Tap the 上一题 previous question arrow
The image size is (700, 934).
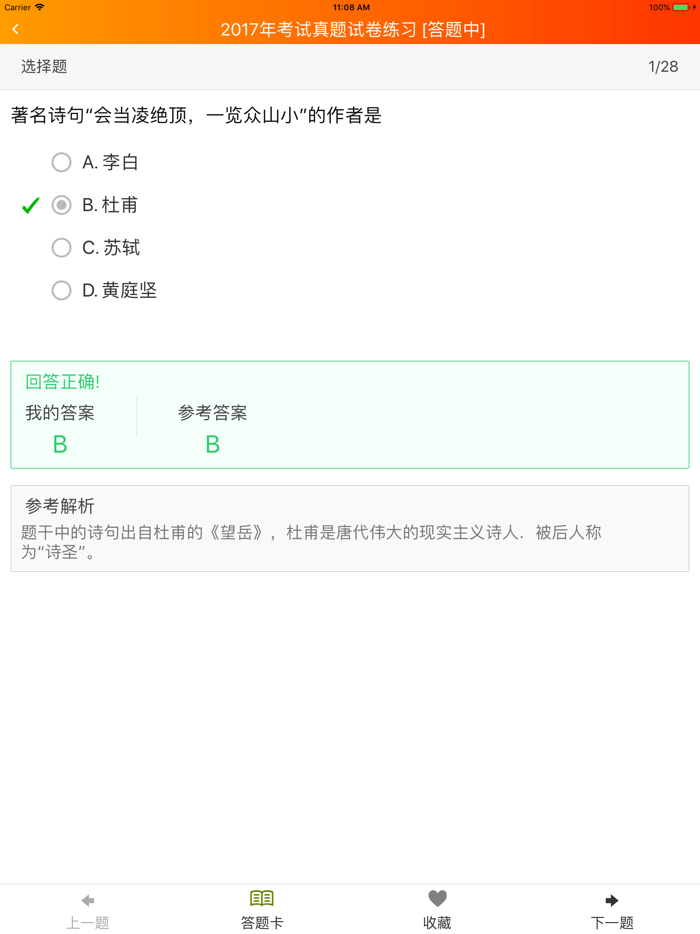[87, 898]
